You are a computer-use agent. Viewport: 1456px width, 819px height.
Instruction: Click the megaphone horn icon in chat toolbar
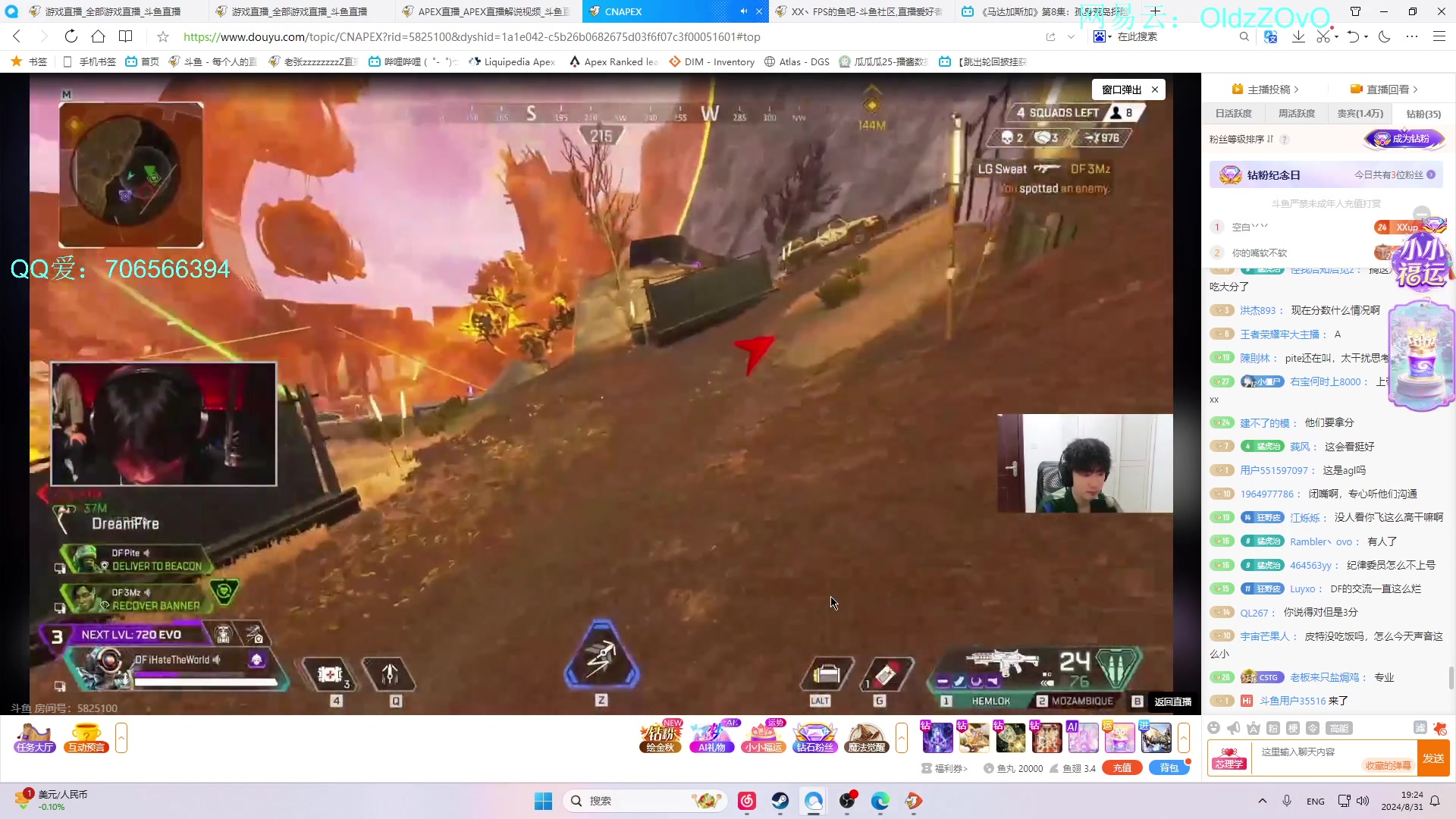[1234, 728]
